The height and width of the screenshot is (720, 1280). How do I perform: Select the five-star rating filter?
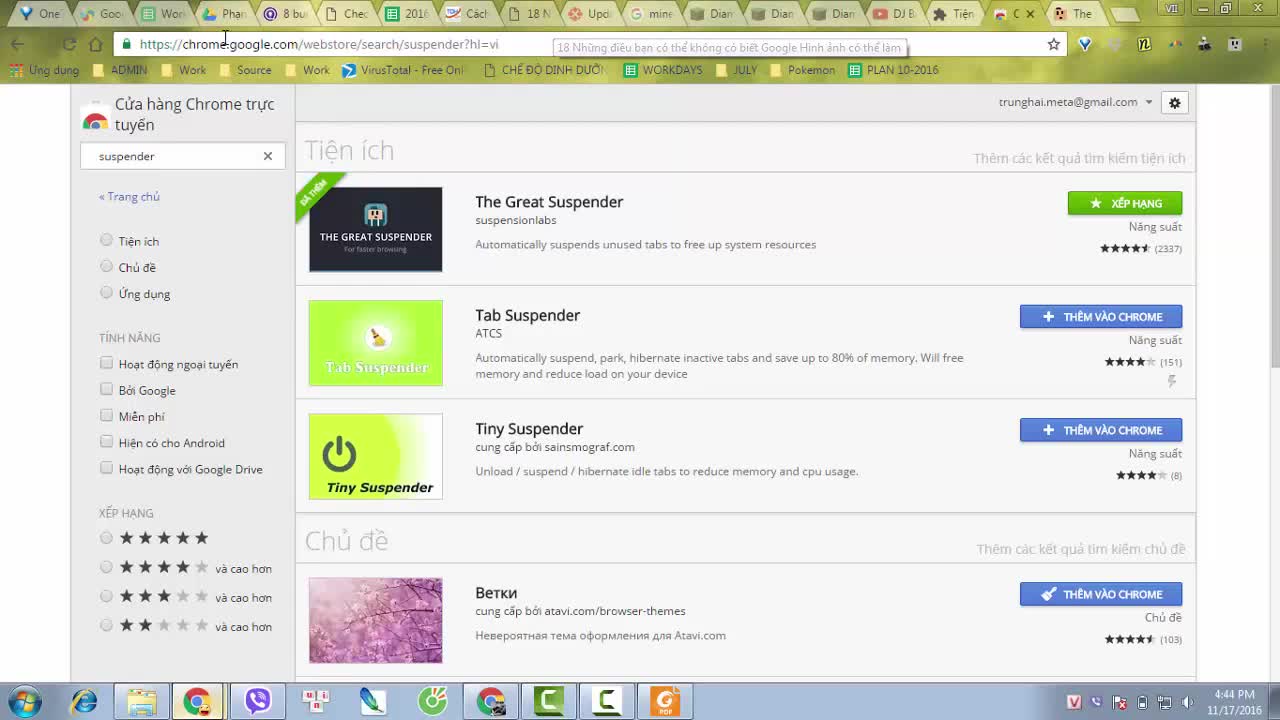pyautogui.click(x=106, y=538)
